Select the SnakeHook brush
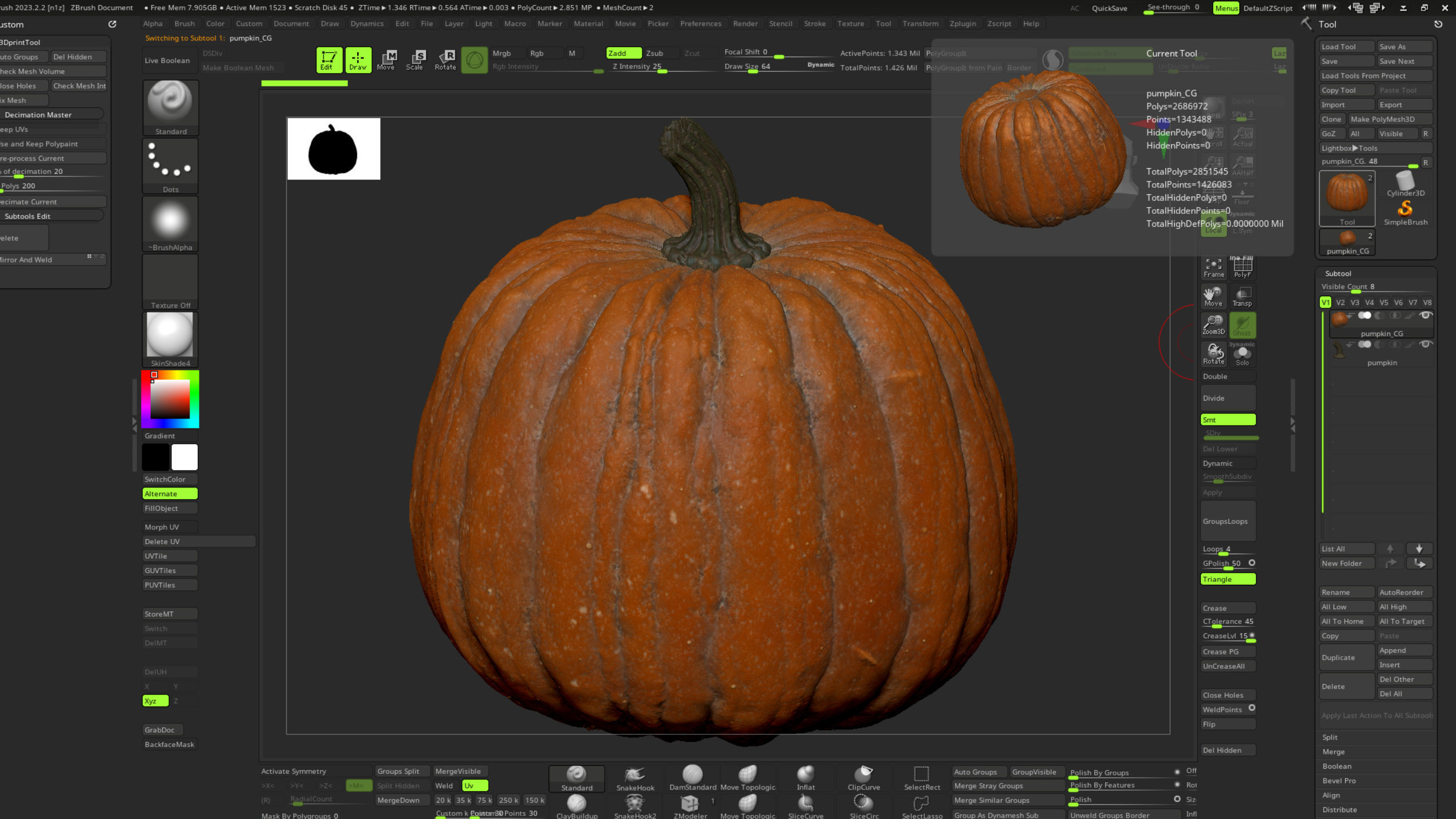 click(x=635, y=778)
